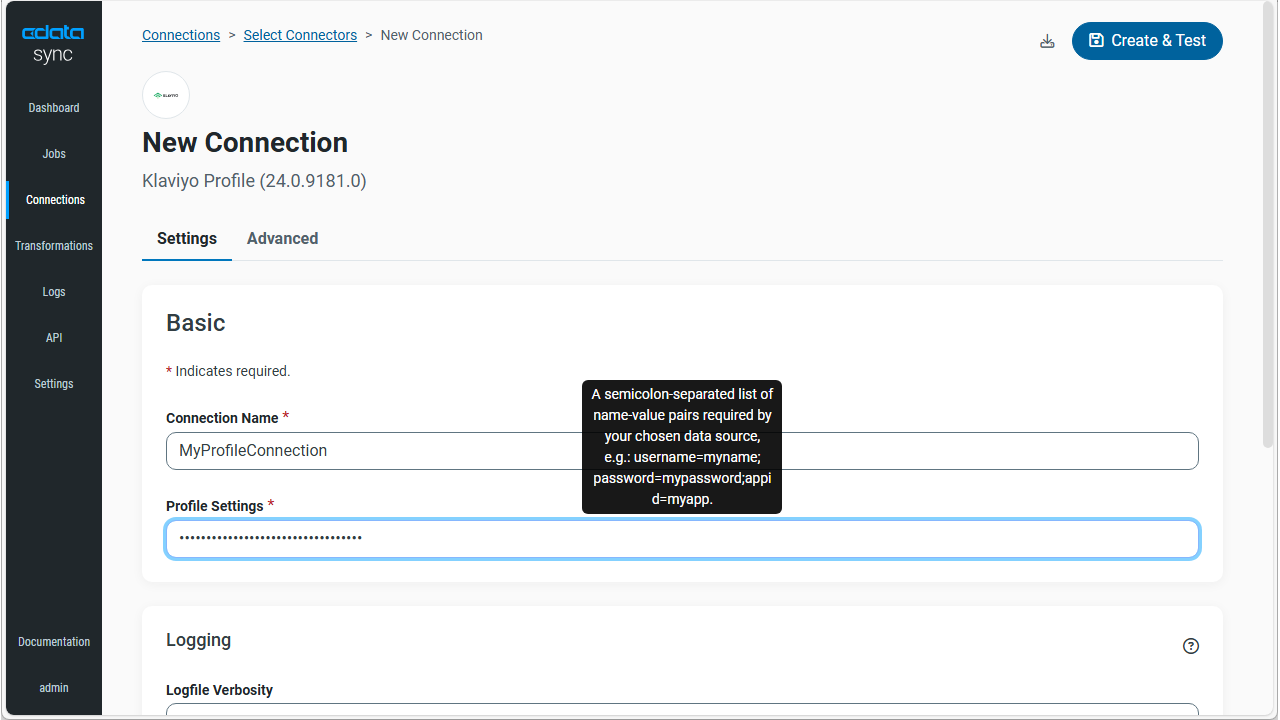
Task: Open Dashboard in the sidebar
Action: 54,108
